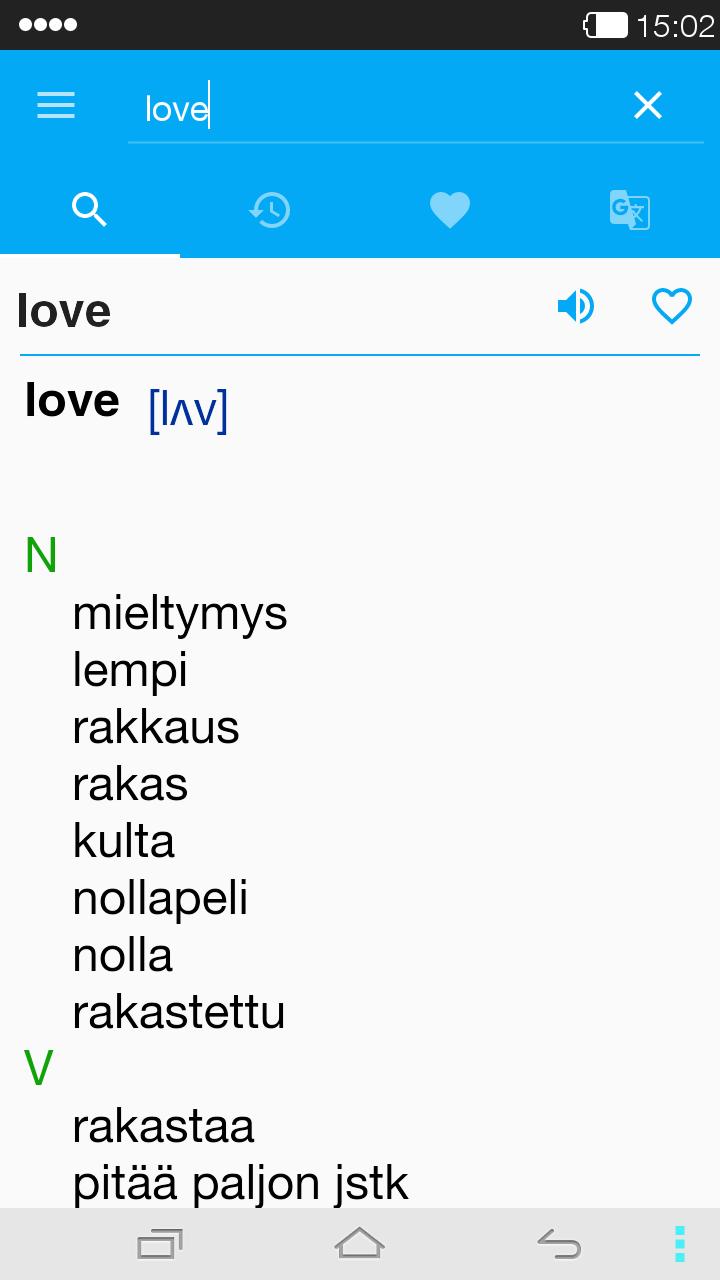Tap the Android recent apps button

[158, 1244]
